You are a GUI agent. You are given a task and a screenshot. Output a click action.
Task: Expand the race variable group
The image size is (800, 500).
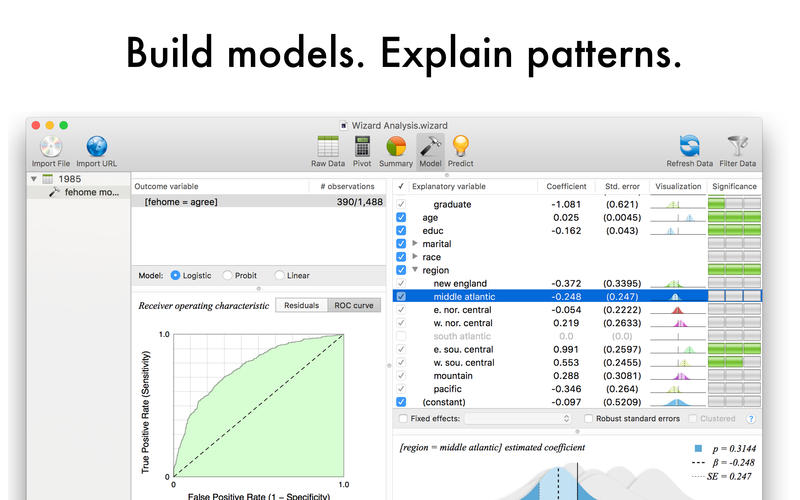point(415,257)
